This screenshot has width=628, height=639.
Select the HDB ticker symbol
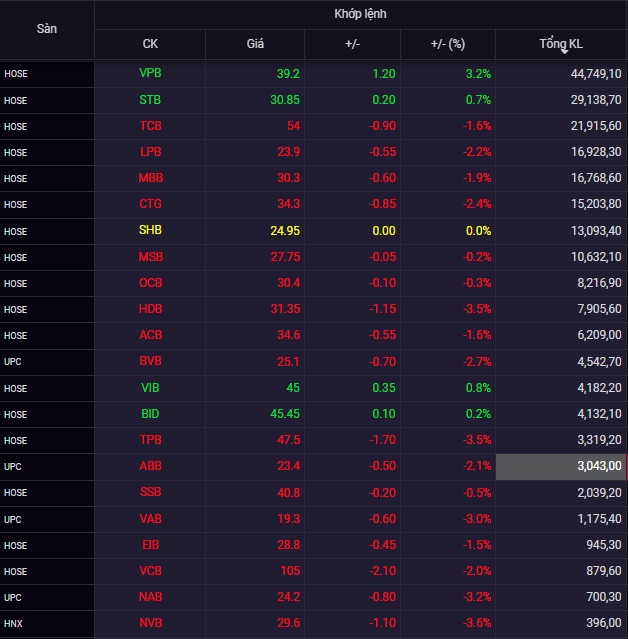150,309
